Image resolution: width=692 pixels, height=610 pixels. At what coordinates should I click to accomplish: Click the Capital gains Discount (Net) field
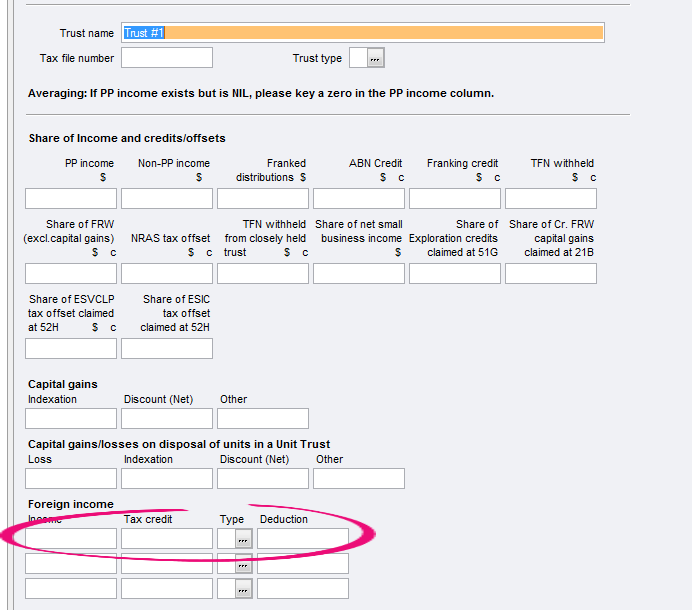click(x=167, y=418)
